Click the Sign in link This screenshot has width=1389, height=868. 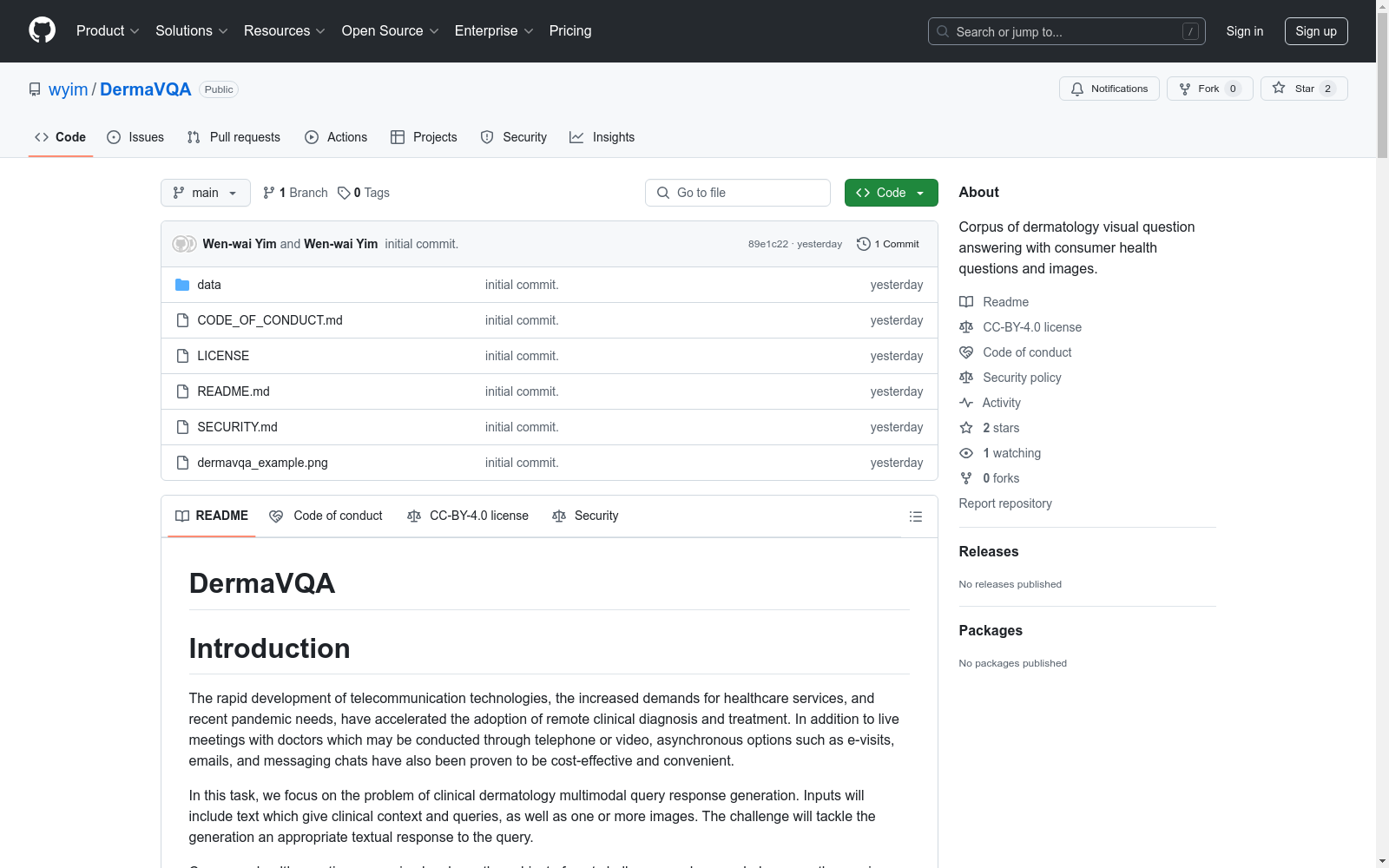(x=1245, y=31)
